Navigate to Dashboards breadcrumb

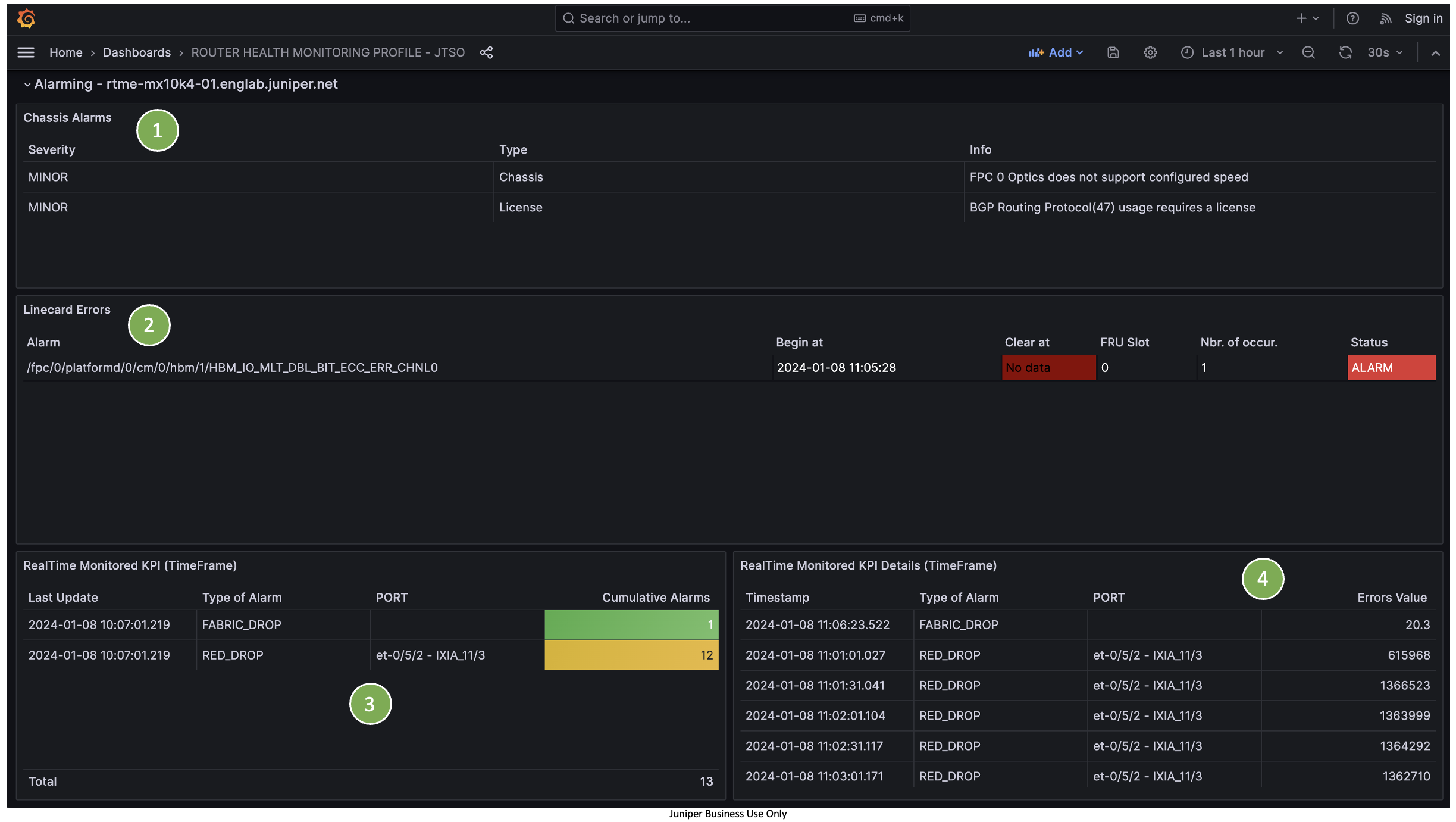[136, 52]
